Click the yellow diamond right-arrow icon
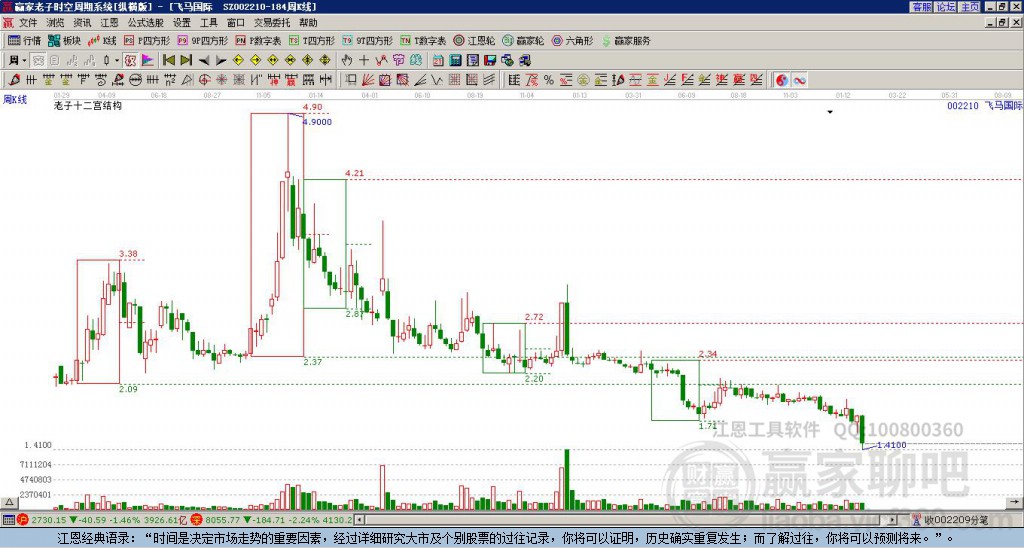The width and height of the screenshot is (1024, 548). point(255,61)
